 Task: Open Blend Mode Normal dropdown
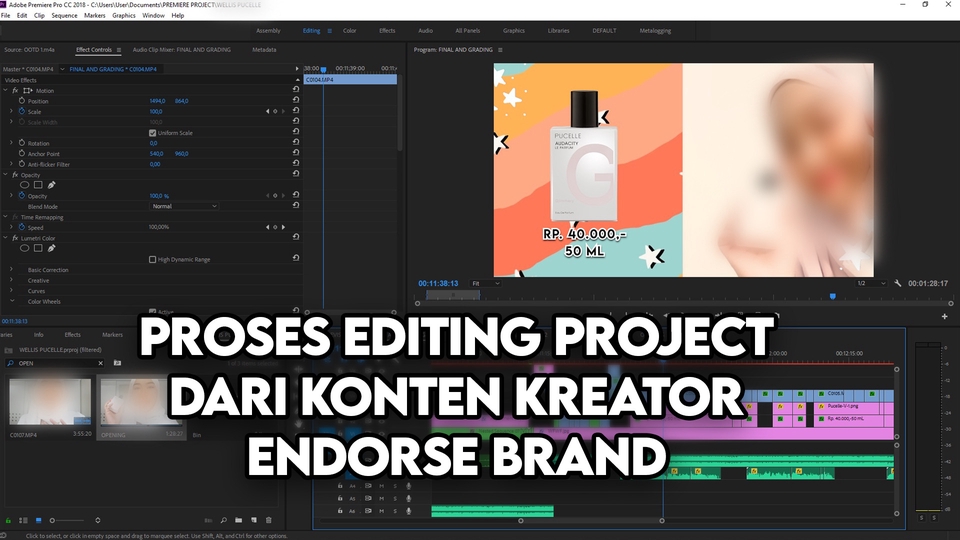184,206
